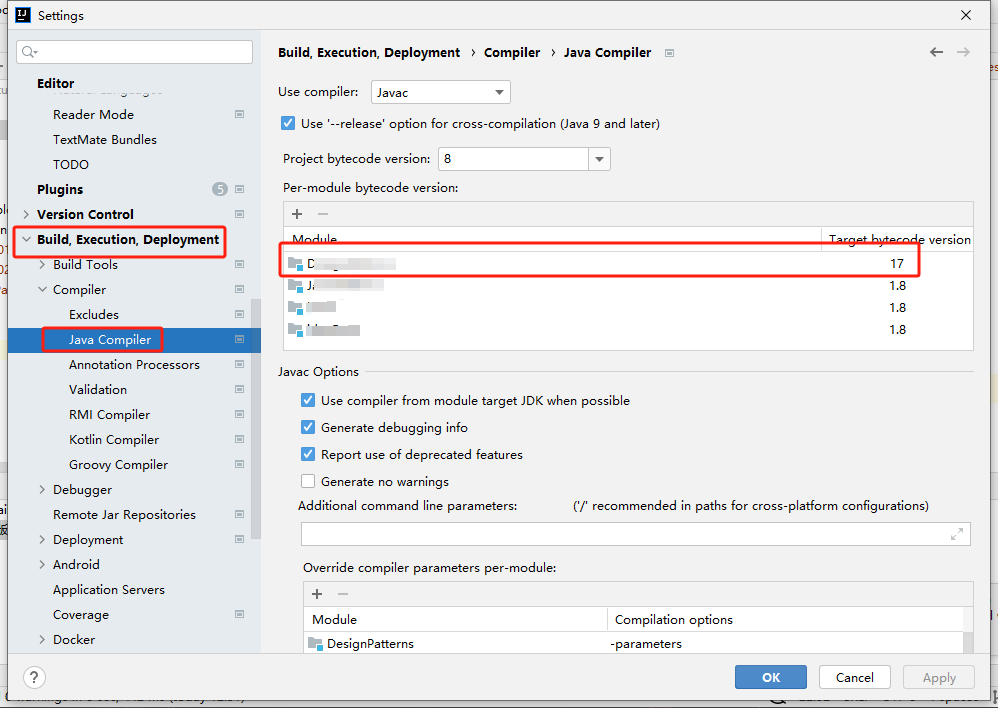Toggle '--release' option for cross-compilation checkbox

click(x=288, y=124)
